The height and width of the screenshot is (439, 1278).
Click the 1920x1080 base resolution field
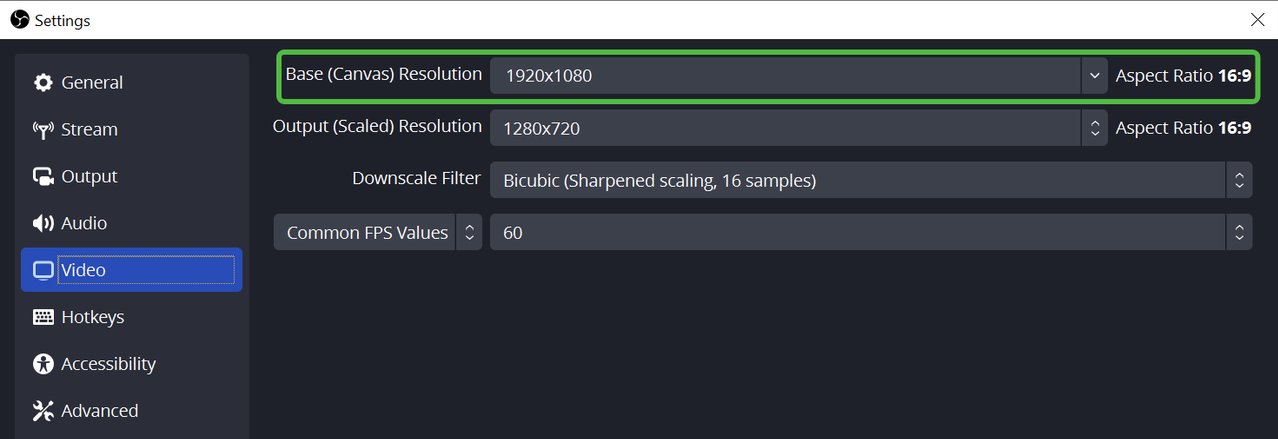click(x=785, y=75)
